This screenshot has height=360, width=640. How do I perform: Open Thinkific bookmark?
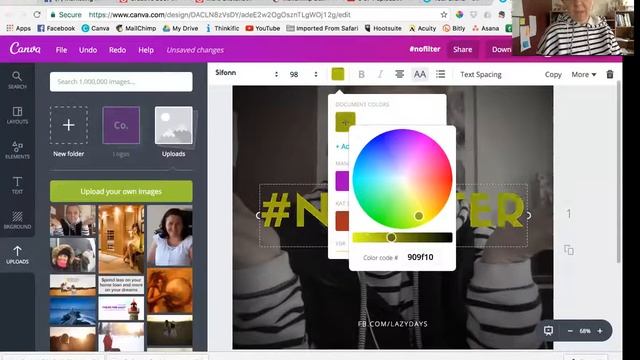click(222, 28)
